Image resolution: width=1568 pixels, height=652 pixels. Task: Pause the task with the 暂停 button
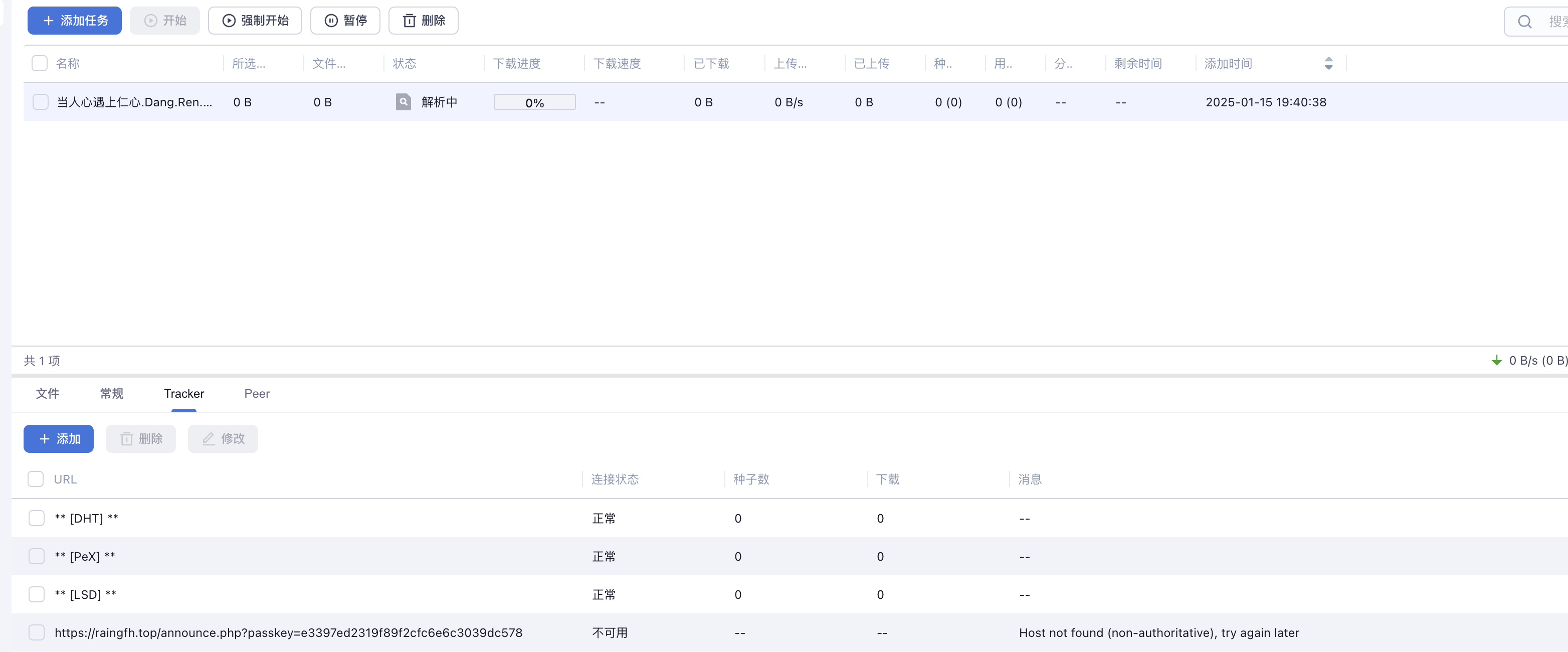click(x=345, y=21)
